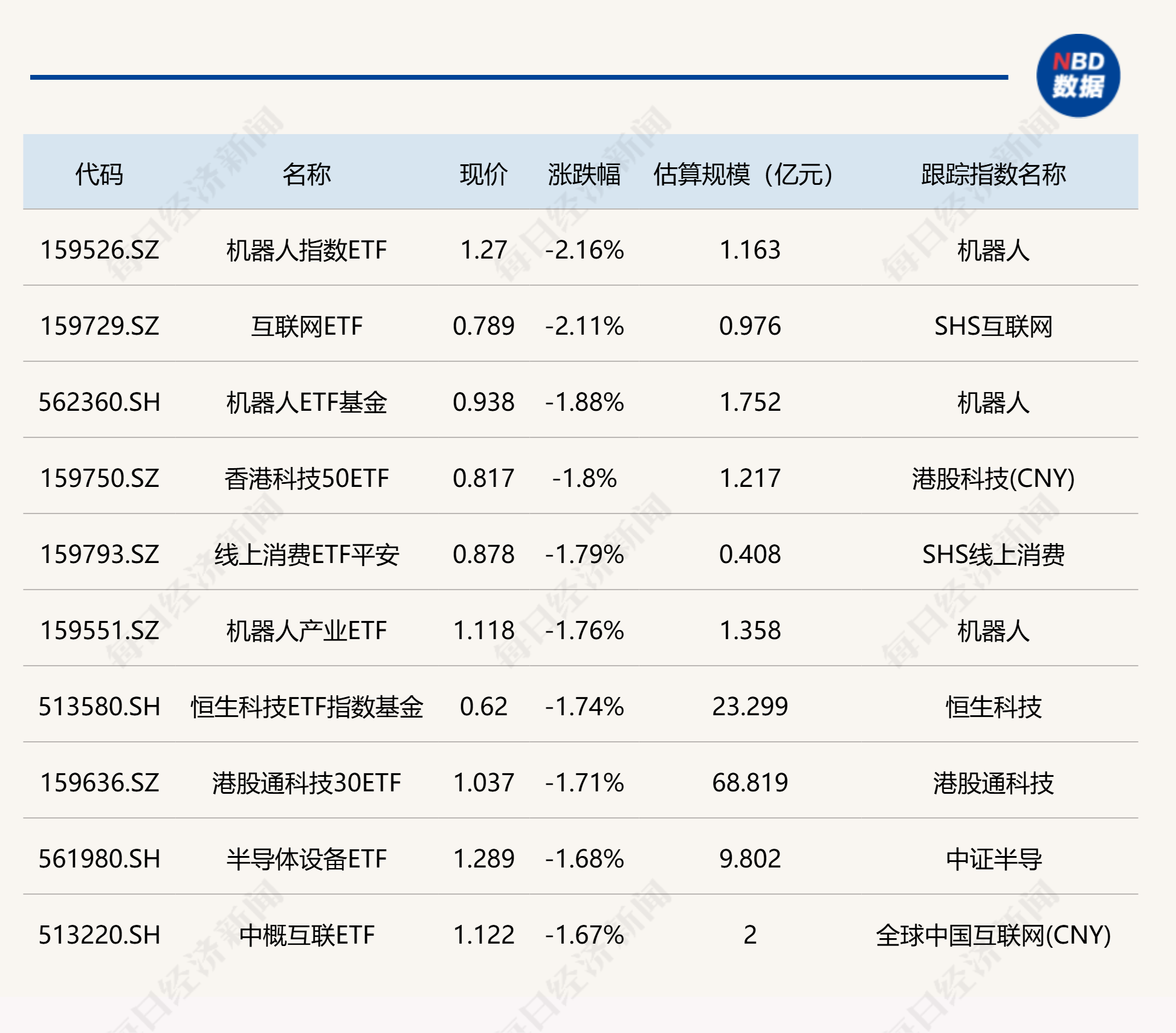Viewport: 1176px width, 1033px height.
Task: Click the 名称 column header
Action: pos(306,174)
